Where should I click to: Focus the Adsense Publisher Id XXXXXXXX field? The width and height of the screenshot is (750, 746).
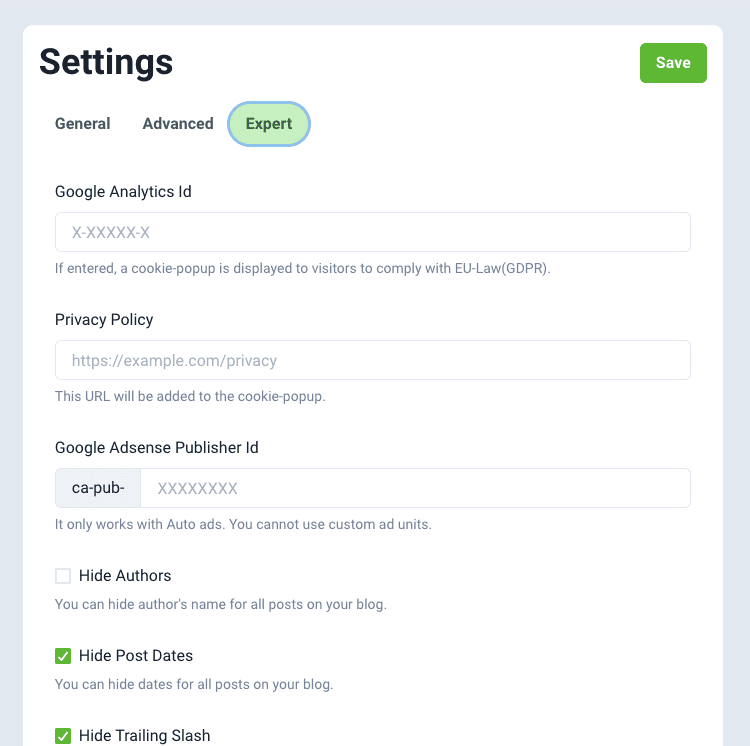415,488
